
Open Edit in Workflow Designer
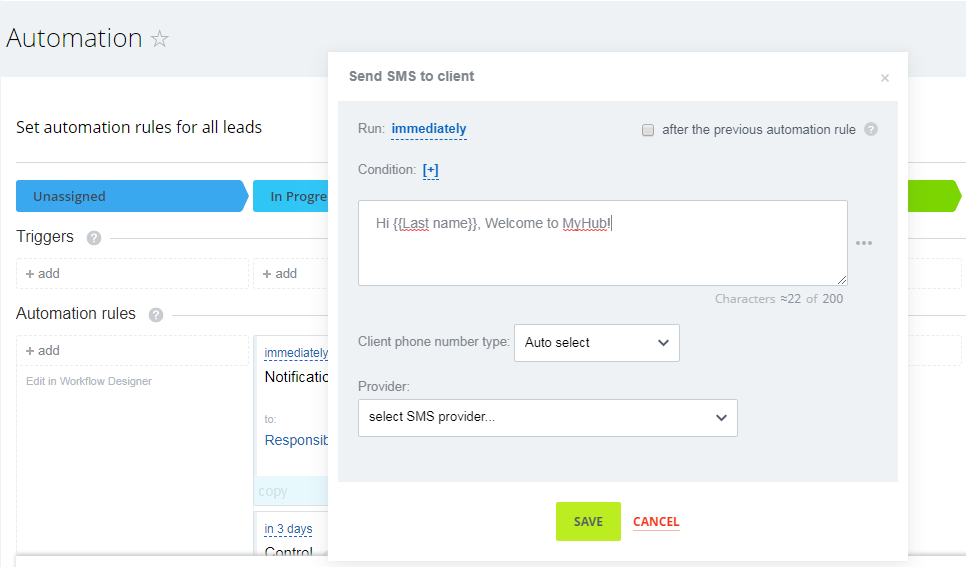pos(89,381)
